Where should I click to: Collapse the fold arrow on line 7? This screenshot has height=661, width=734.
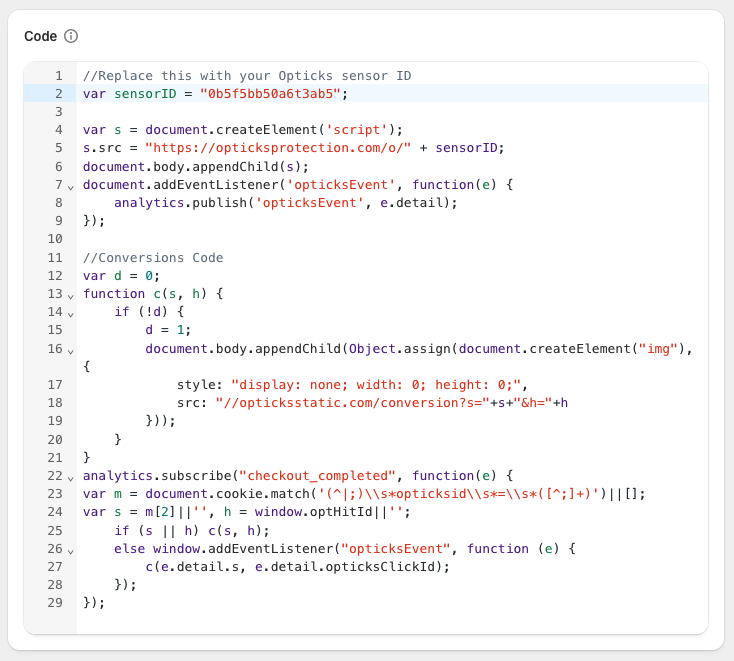71,187
